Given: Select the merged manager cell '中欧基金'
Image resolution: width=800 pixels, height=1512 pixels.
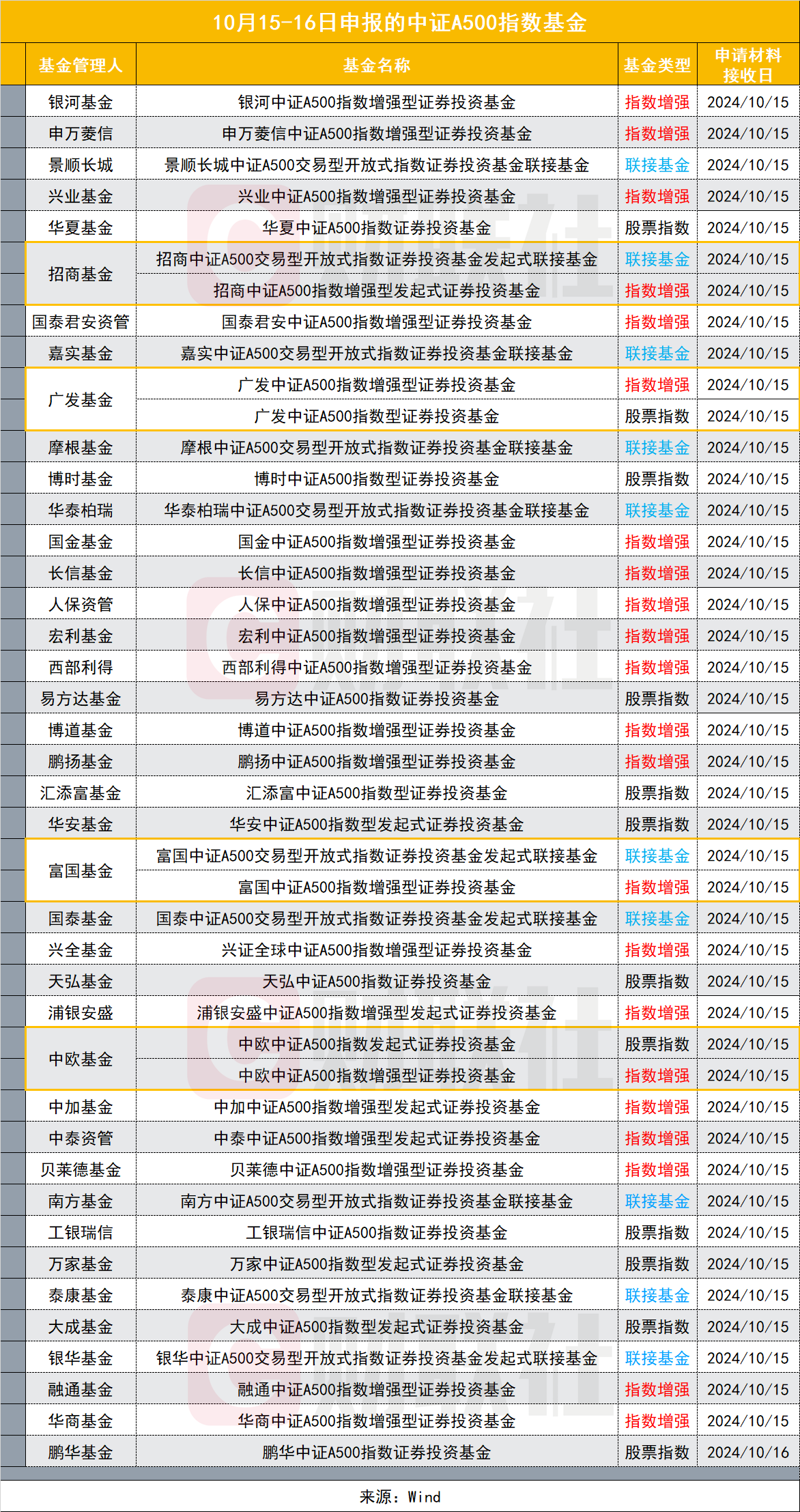Looking at the screenshot, I should (81, 1059).
